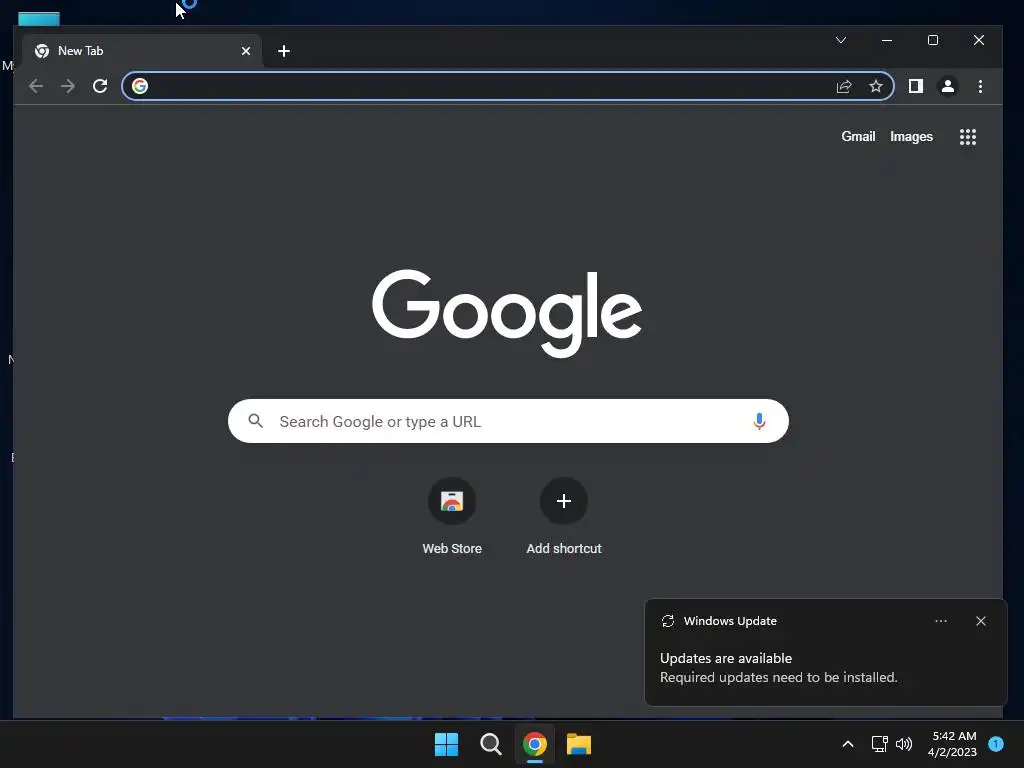Open the notification center badge

(996, 744)
